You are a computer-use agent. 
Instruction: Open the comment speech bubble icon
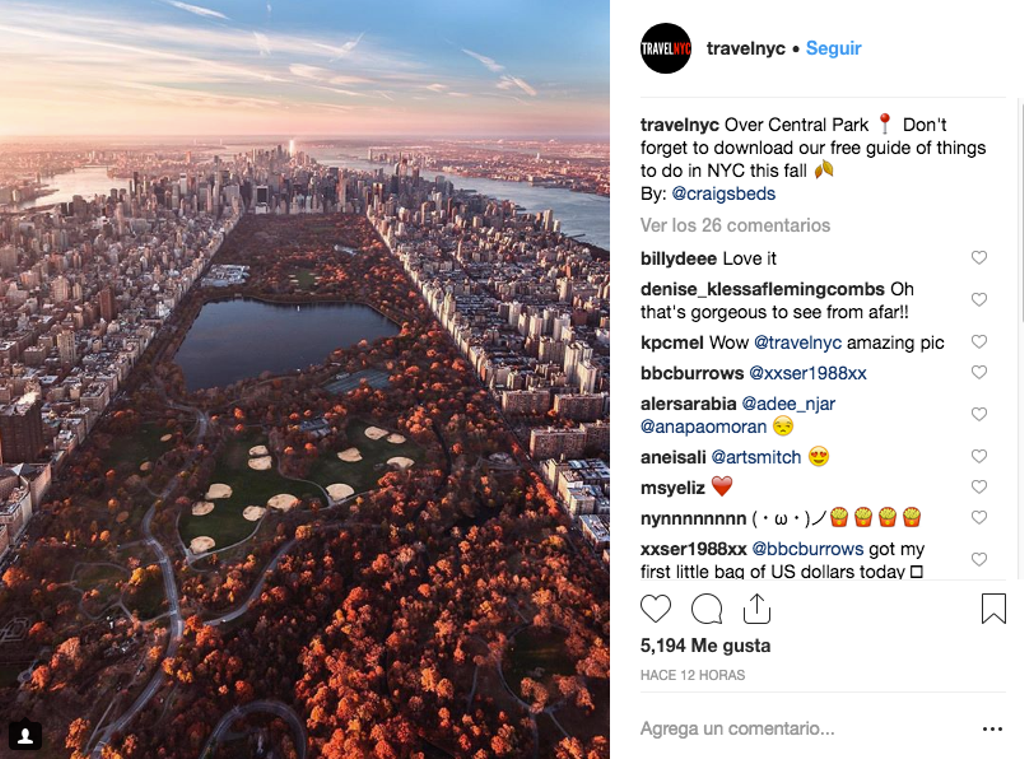click(x=707, y=609)
